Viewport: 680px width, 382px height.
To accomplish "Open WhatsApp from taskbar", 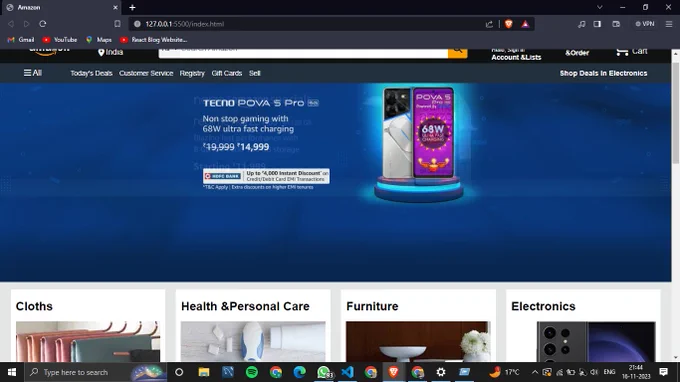I will 324,372.
